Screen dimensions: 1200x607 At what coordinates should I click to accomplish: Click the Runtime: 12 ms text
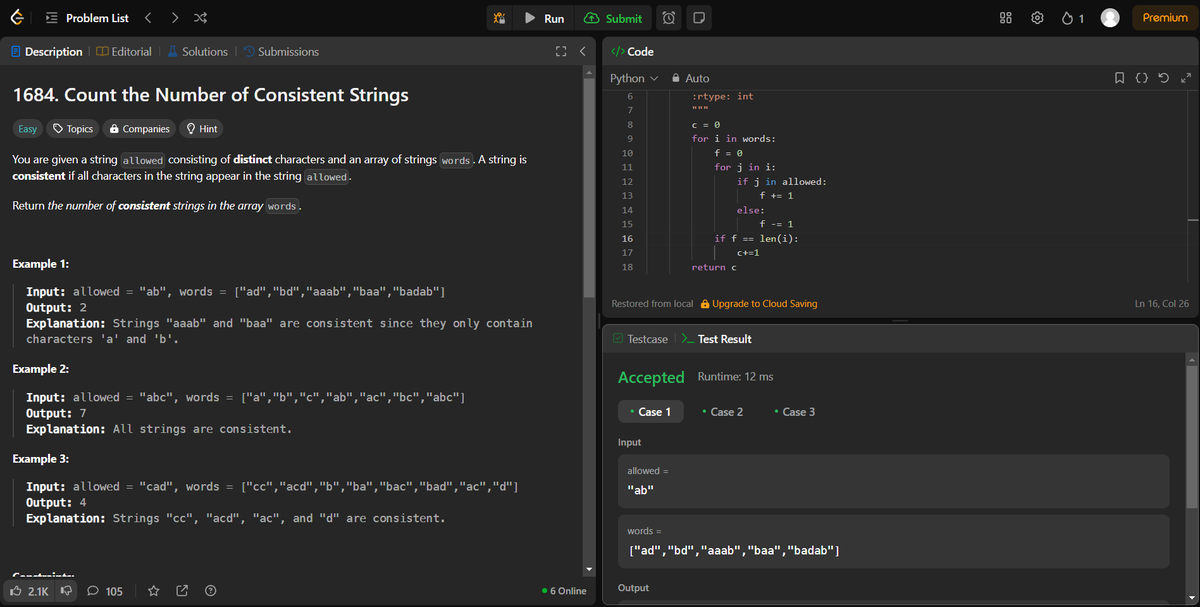click(735, 377)
